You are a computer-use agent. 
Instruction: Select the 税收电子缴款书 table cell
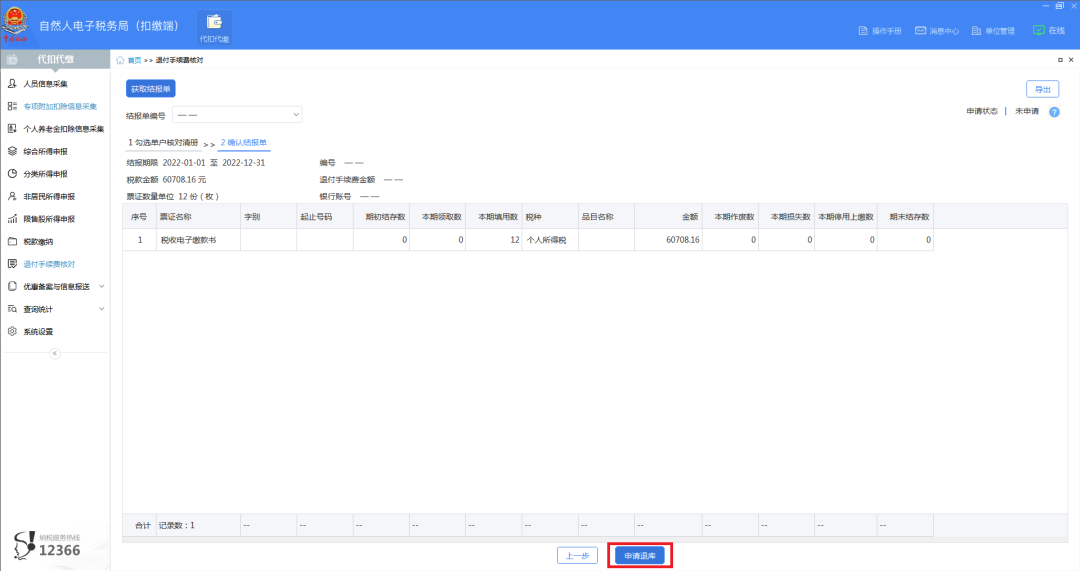tap(198, 240)
